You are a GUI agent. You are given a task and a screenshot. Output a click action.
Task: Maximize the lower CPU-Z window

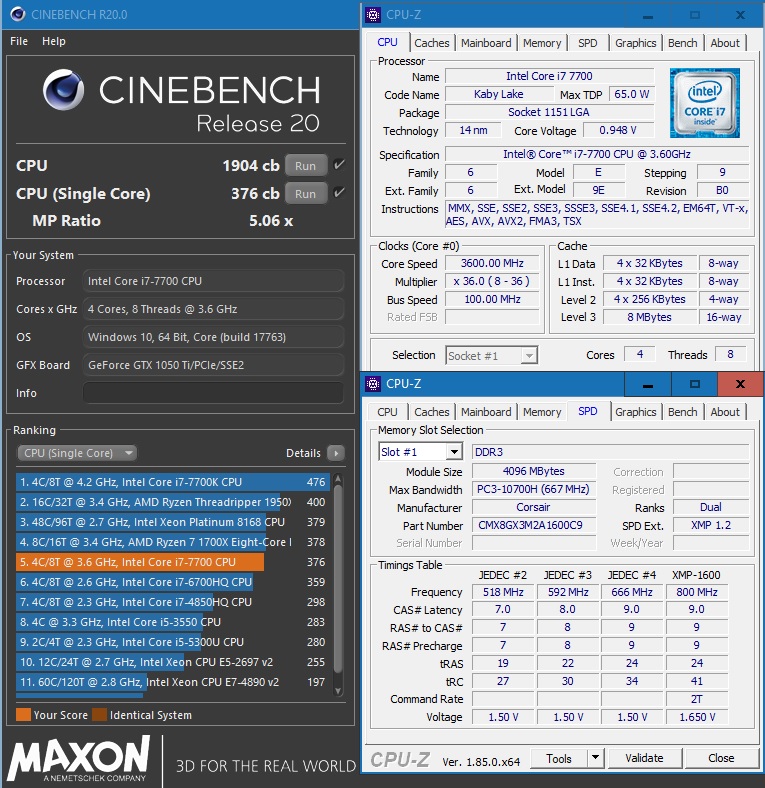tap(694, 384)
